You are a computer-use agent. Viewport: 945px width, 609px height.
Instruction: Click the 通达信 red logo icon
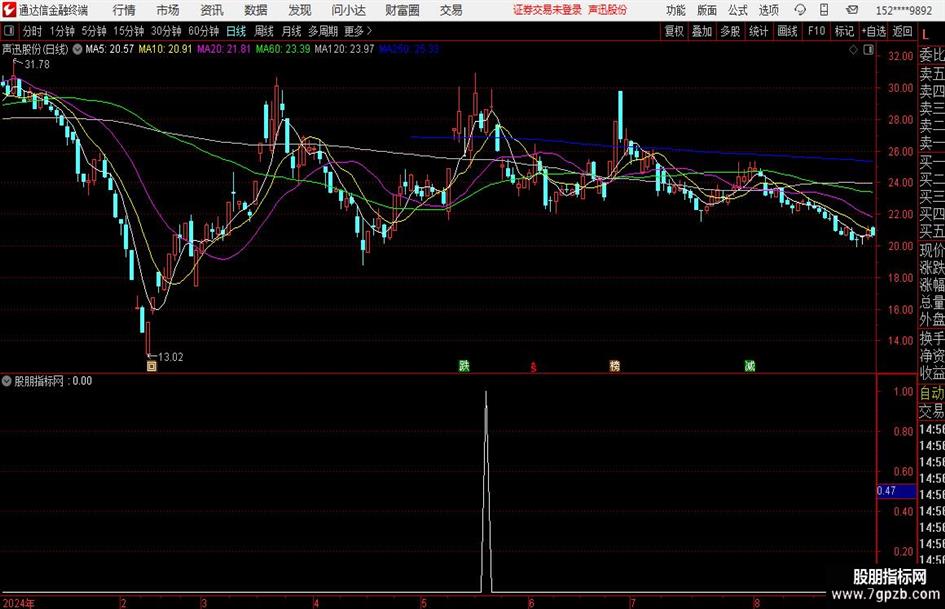[9, 10]
